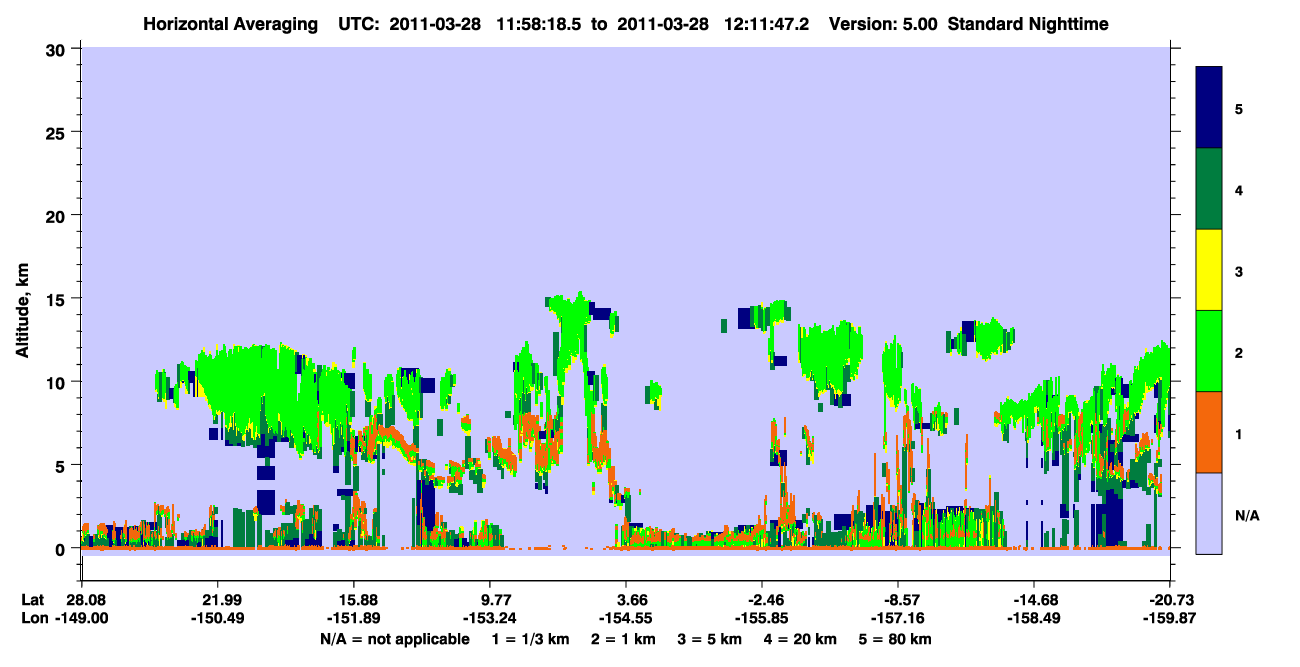Click the longitude value -151.89
This screenshot has width=1300, height=667.
[x=353, y=618]
